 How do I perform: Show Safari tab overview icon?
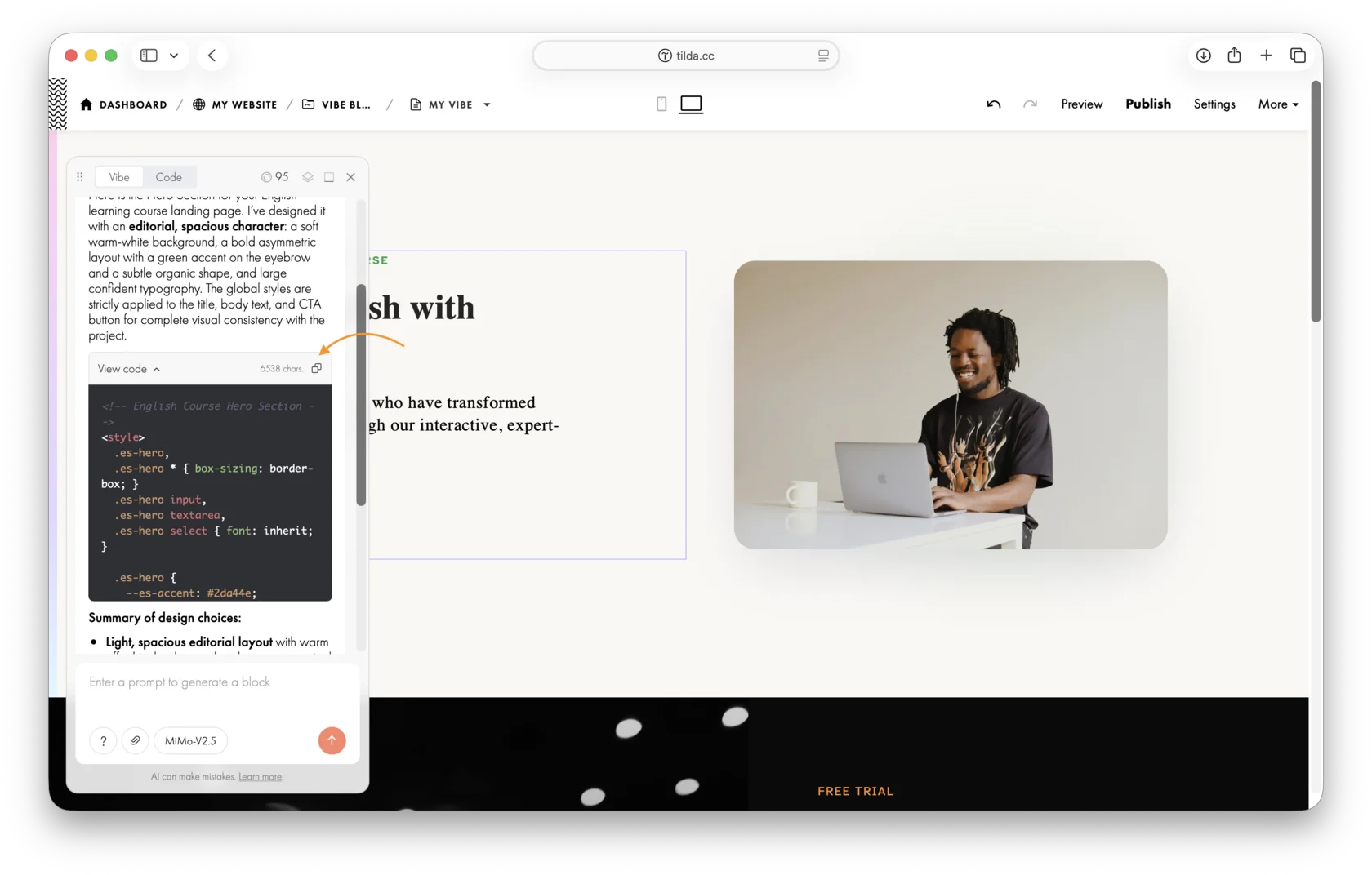1298,56
